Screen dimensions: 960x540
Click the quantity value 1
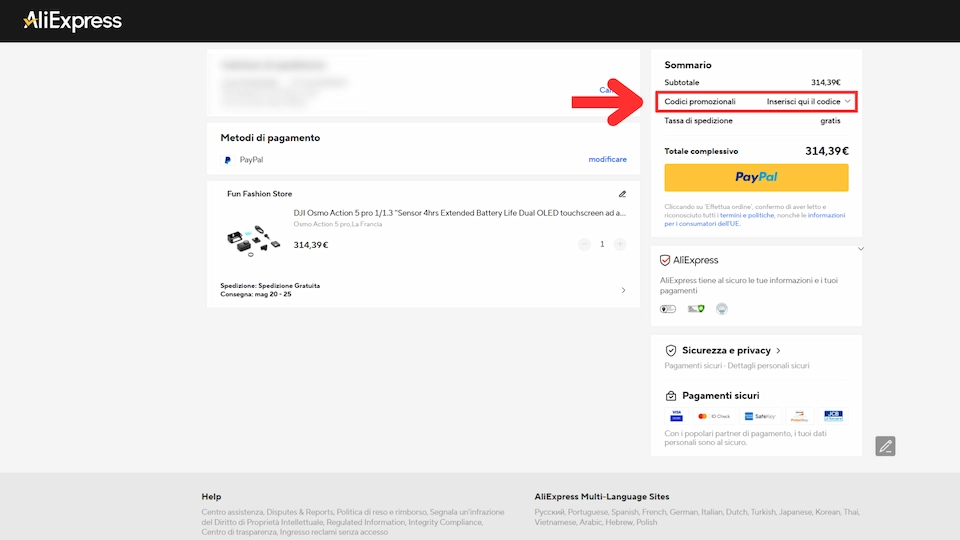[602, 244]
